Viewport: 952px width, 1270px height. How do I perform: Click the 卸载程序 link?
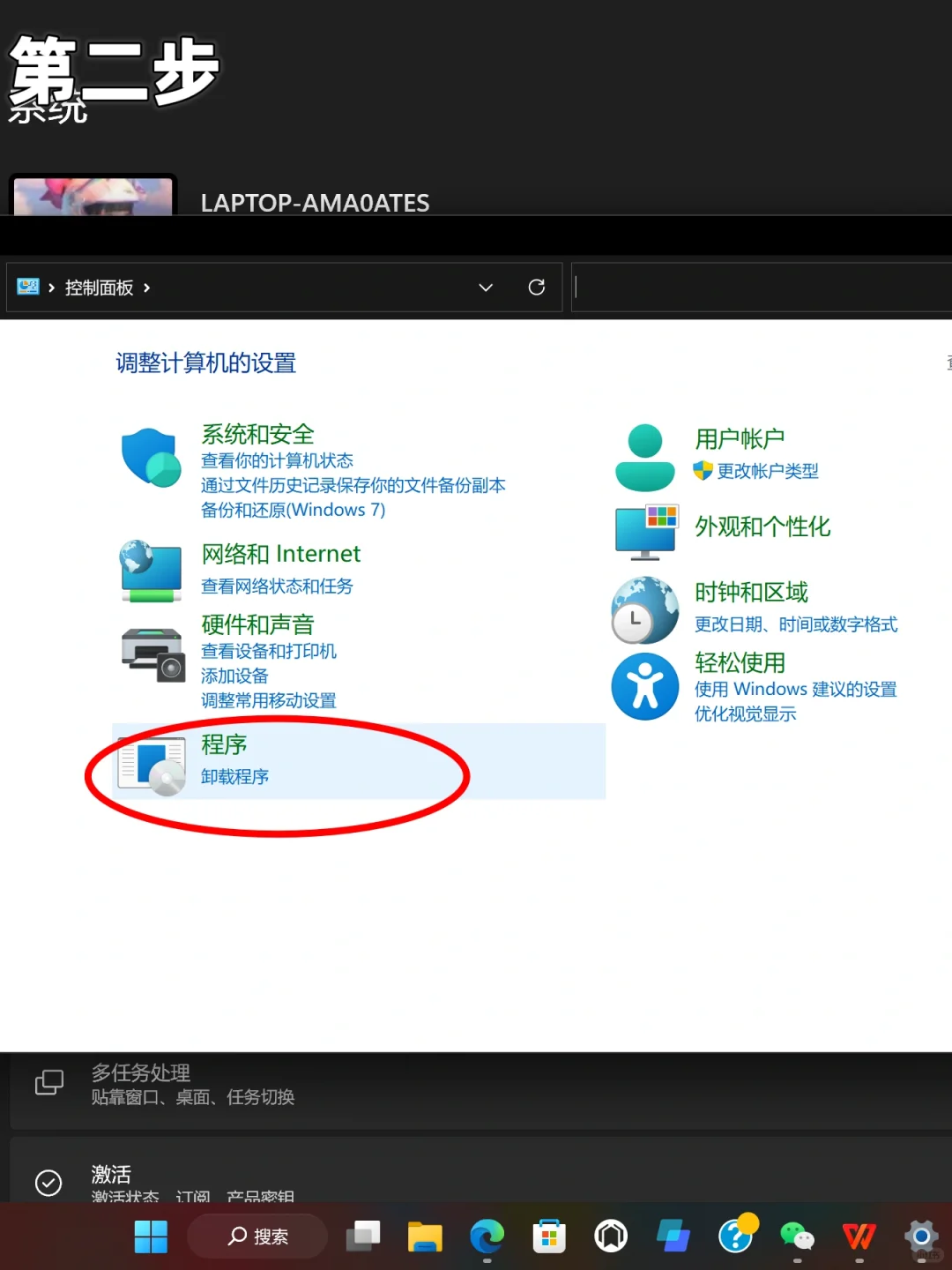tap(234, 776)
